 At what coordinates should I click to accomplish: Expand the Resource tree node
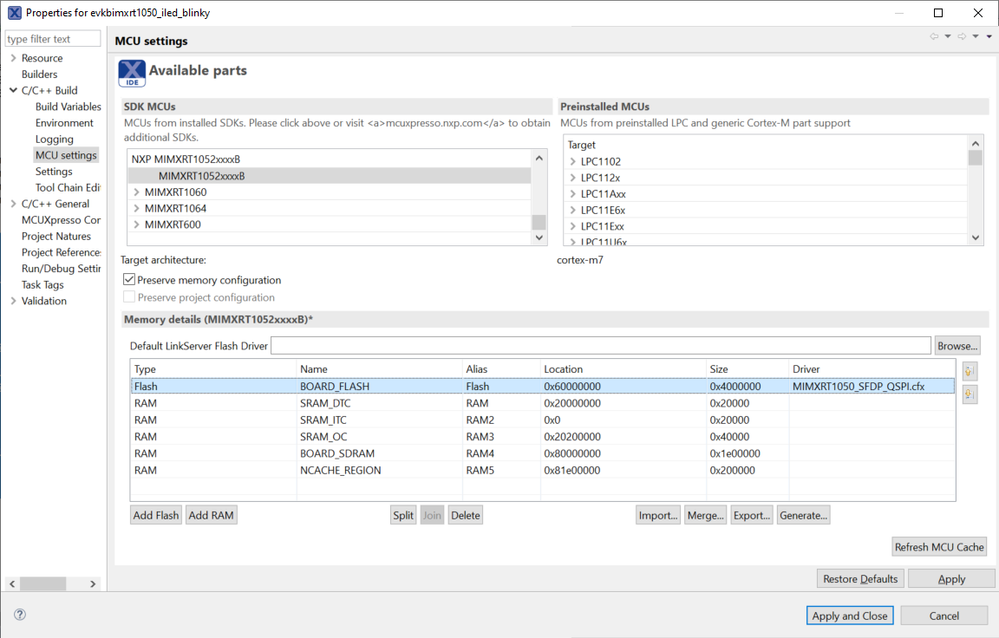[x=13, y=58]
